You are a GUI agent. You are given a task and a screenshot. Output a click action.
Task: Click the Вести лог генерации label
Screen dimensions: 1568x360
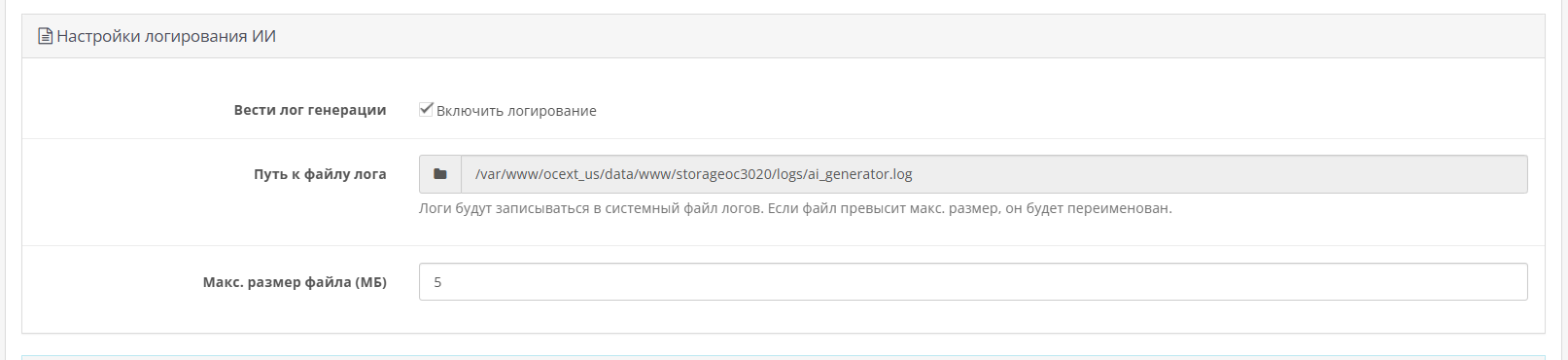pos(310,110)
